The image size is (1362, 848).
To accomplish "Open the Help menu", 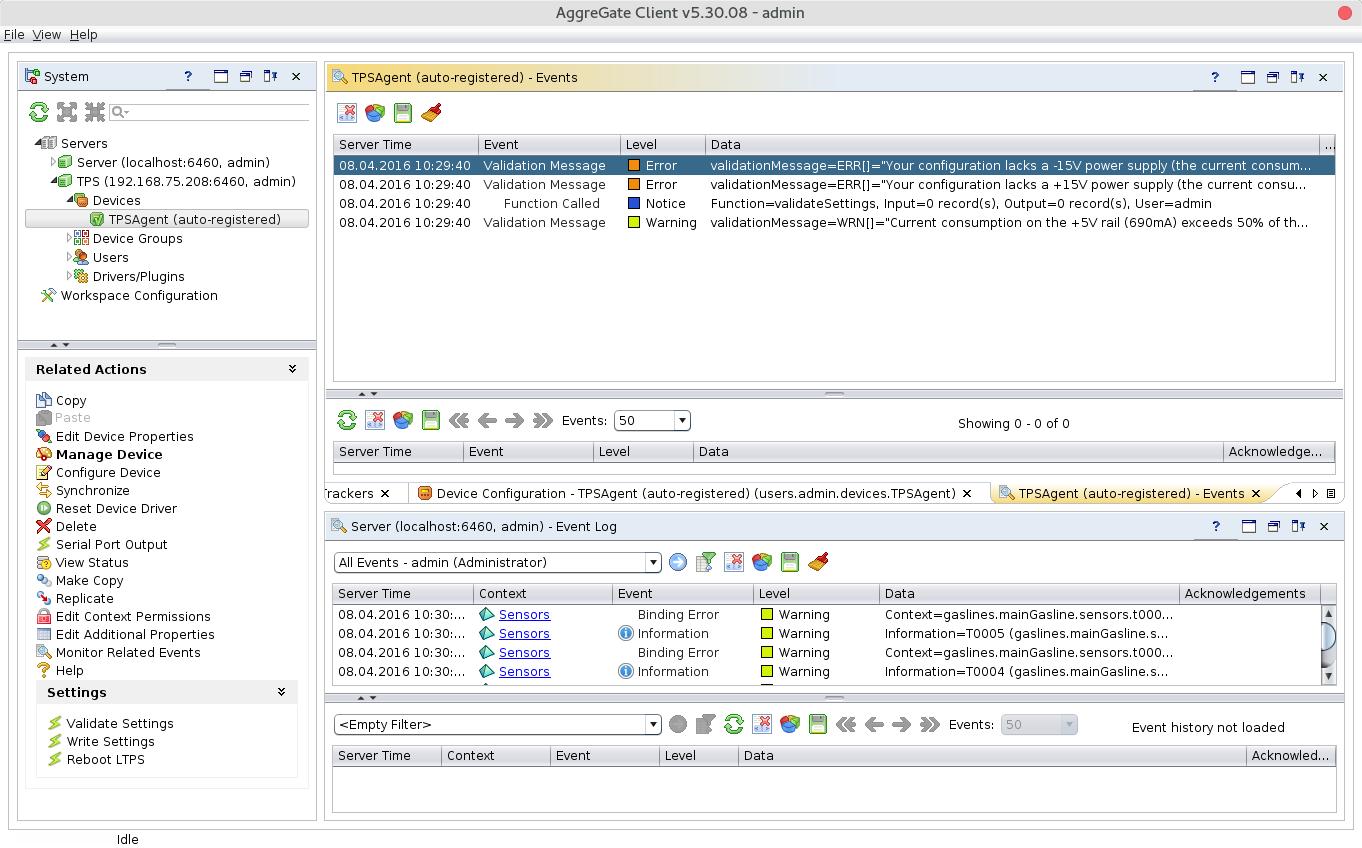I will point(84,34).
